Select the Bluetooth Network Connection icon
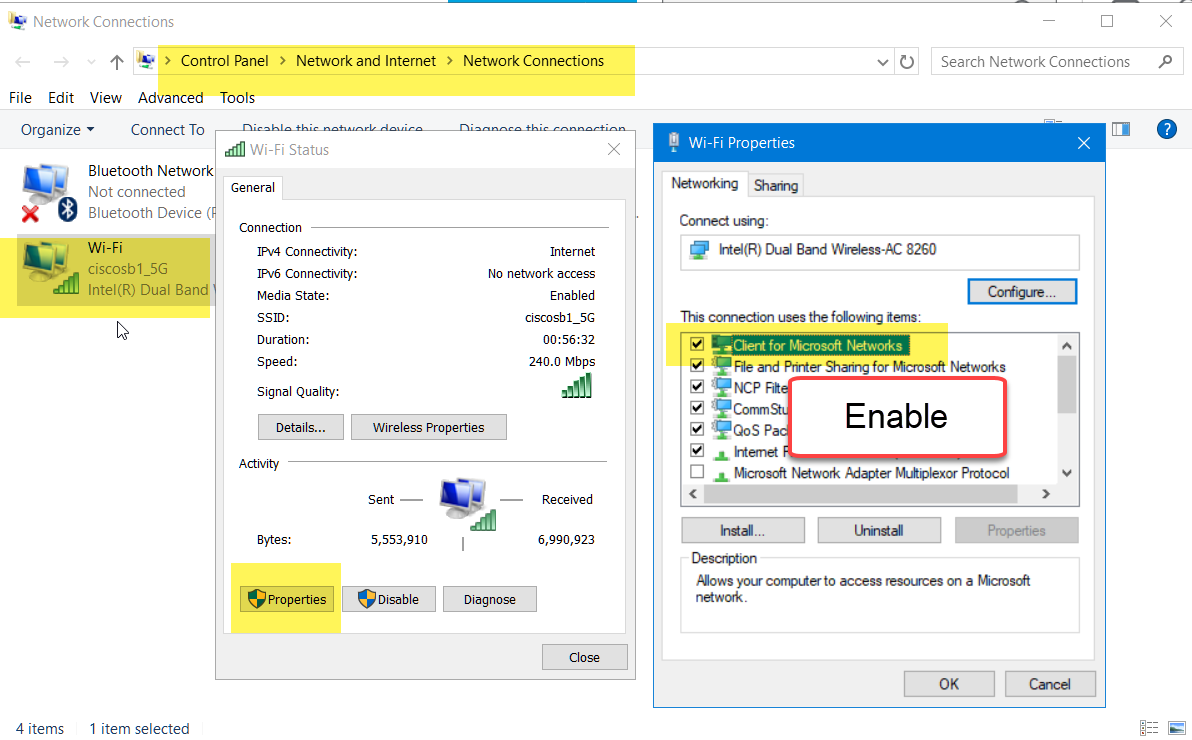1192x740 pixels. pos(50,192)
